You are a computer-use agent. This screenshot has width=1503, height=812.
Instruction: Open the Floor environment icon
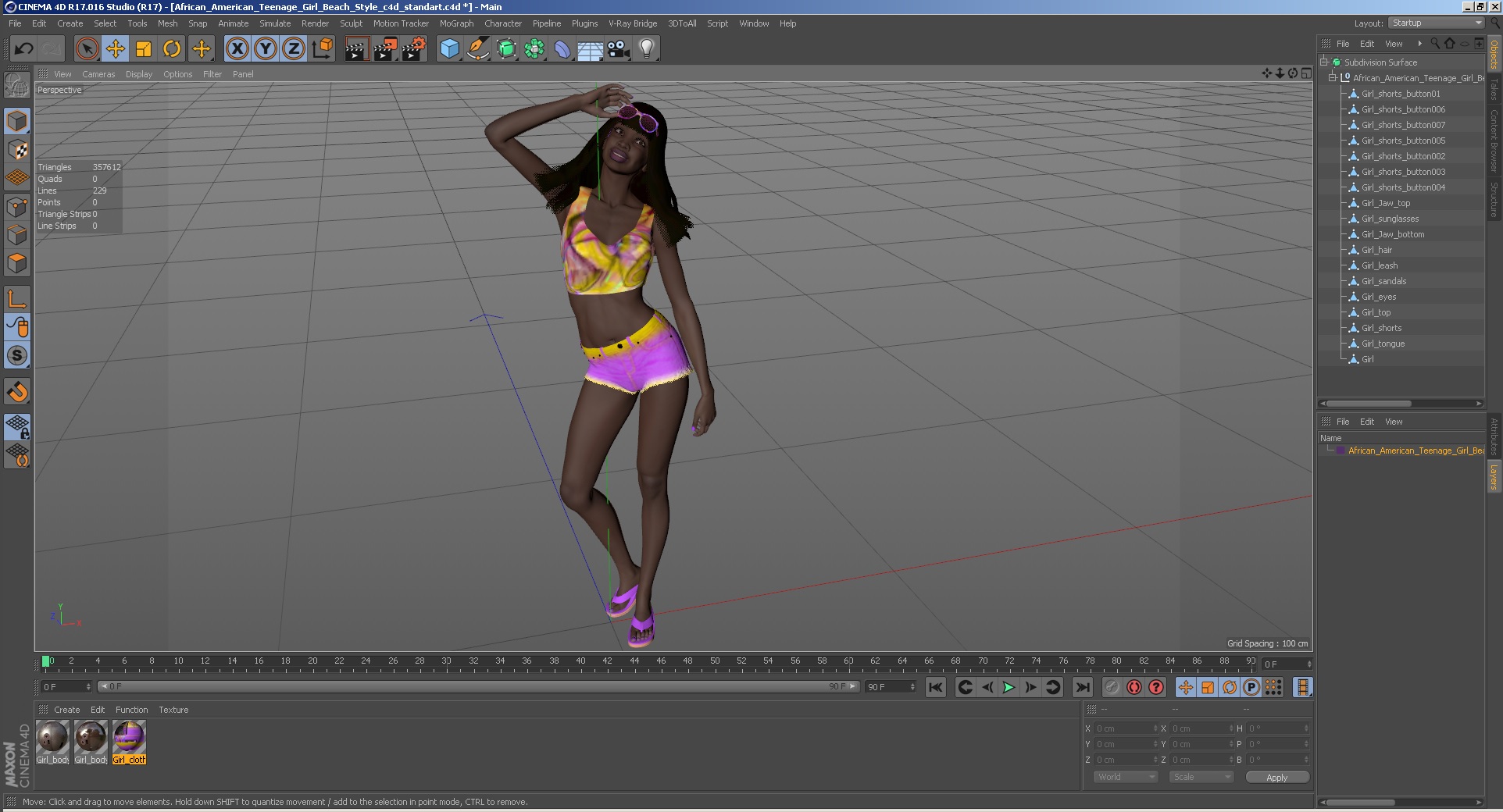(591, 49)
